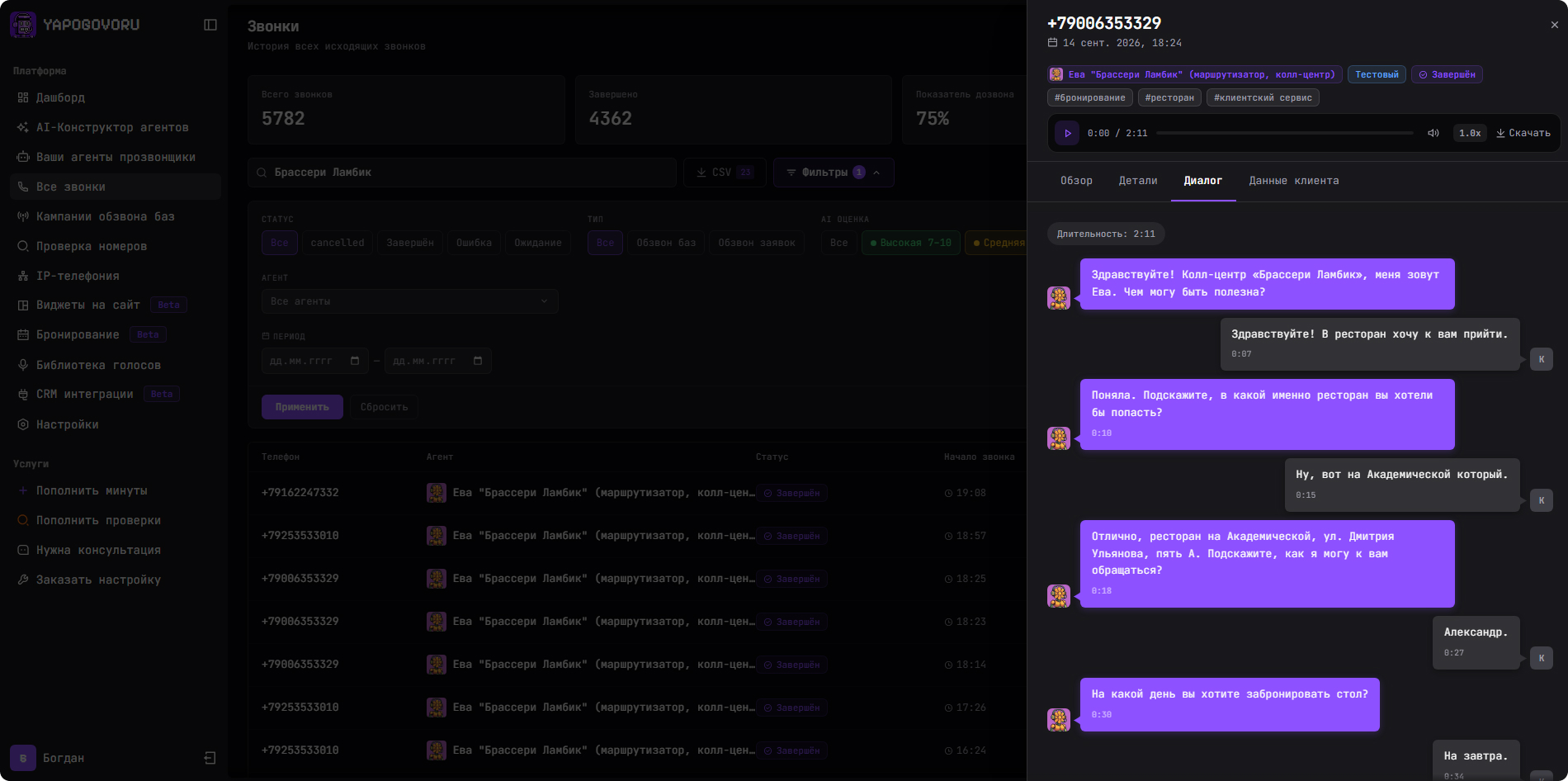Screen dimensions: 1568x781
Task: Collapse the Фильтры panel
Action: 834,173
